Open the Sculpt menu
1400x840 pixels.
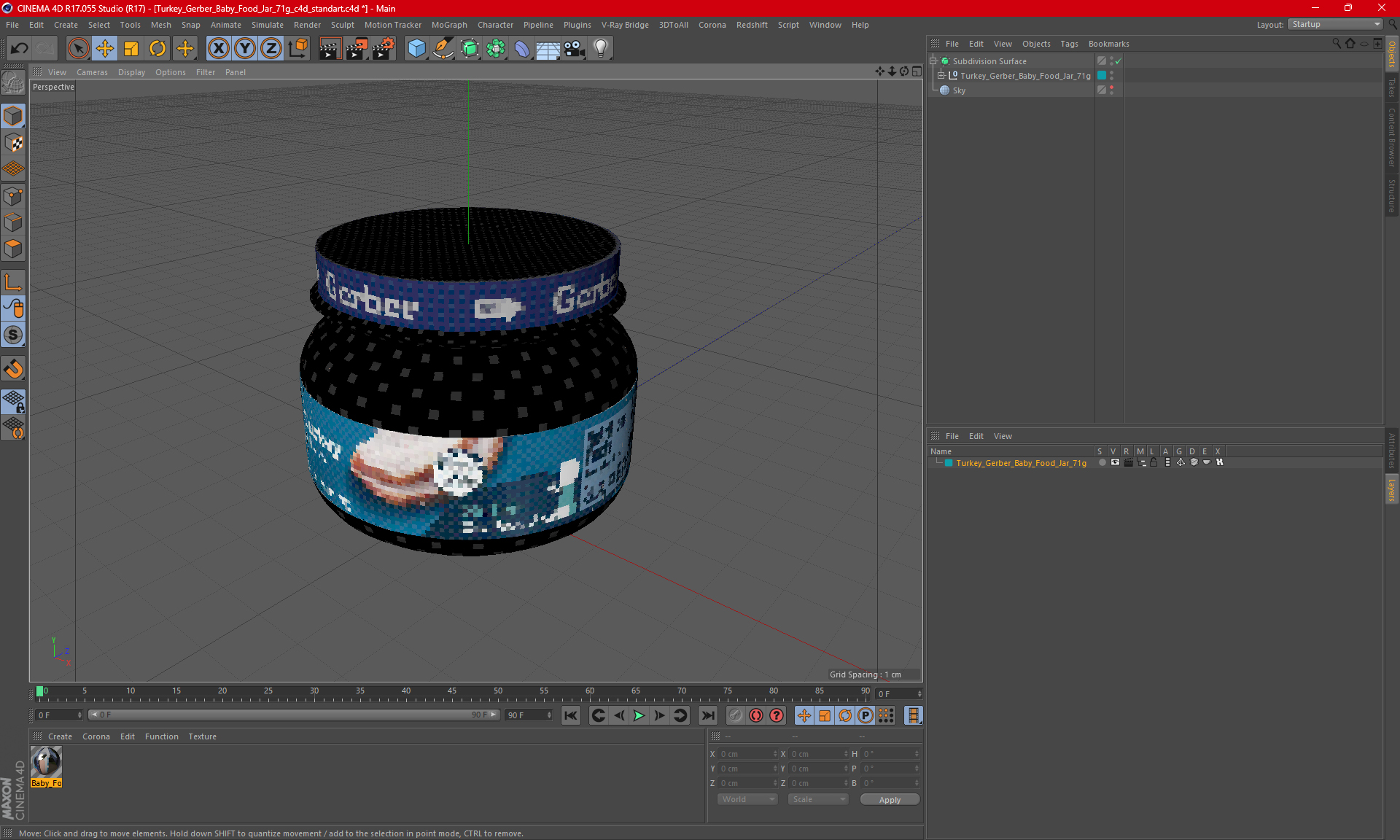(x=342, y=25)
